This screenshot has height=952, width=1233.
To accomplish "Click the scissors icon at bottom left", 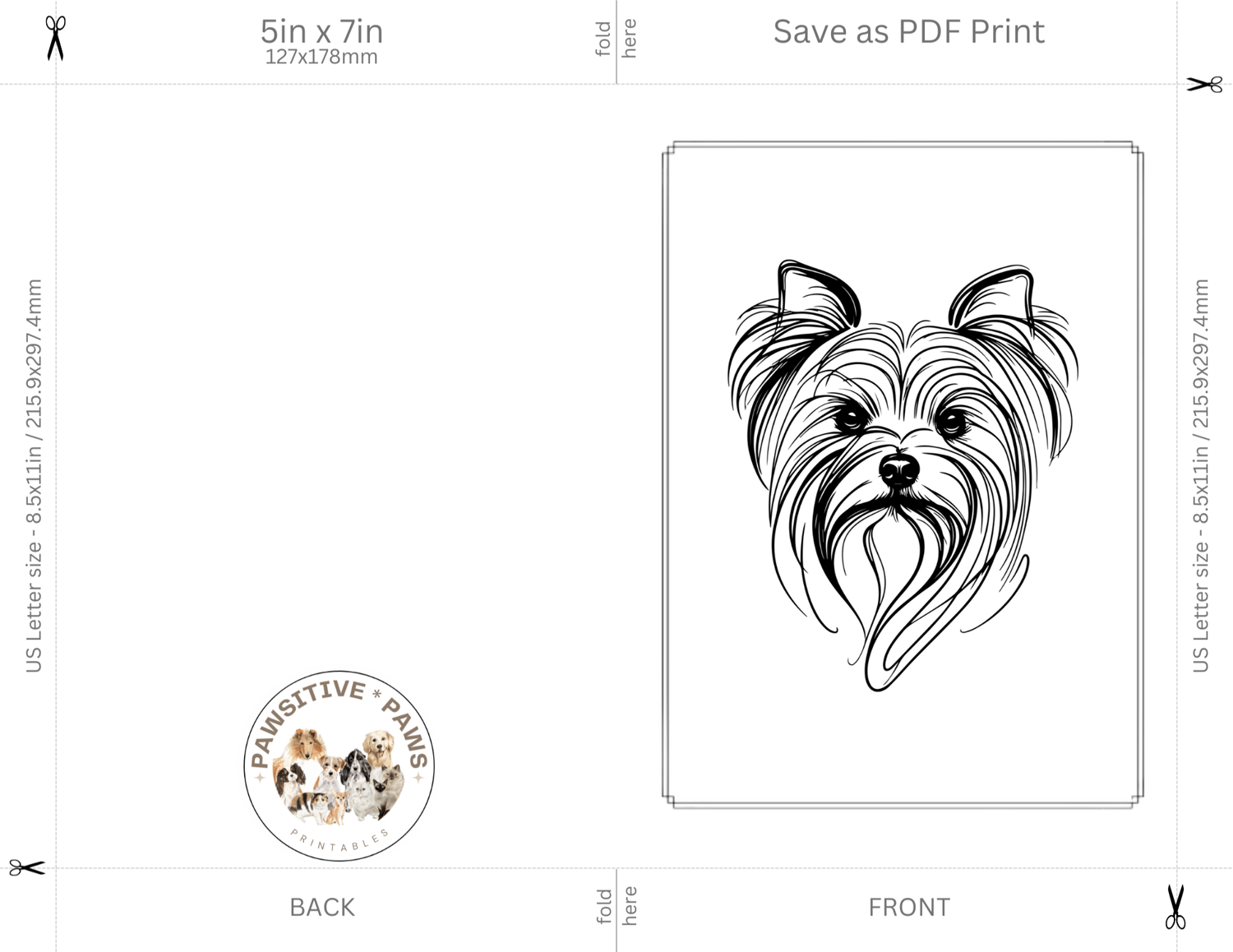I will point(27,867).
